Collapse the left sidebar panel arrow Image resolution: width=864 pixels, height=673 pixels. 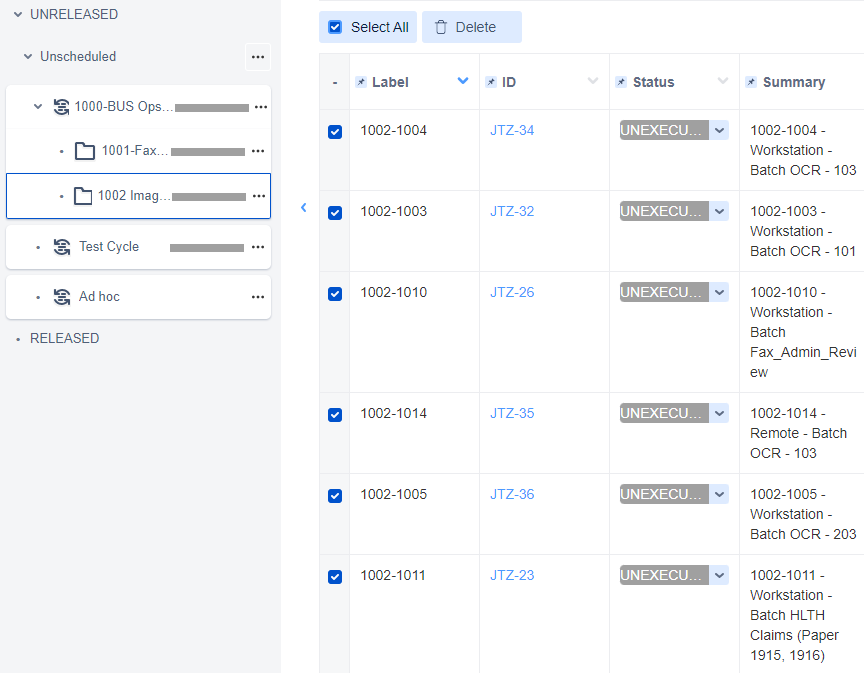[304, 208]
